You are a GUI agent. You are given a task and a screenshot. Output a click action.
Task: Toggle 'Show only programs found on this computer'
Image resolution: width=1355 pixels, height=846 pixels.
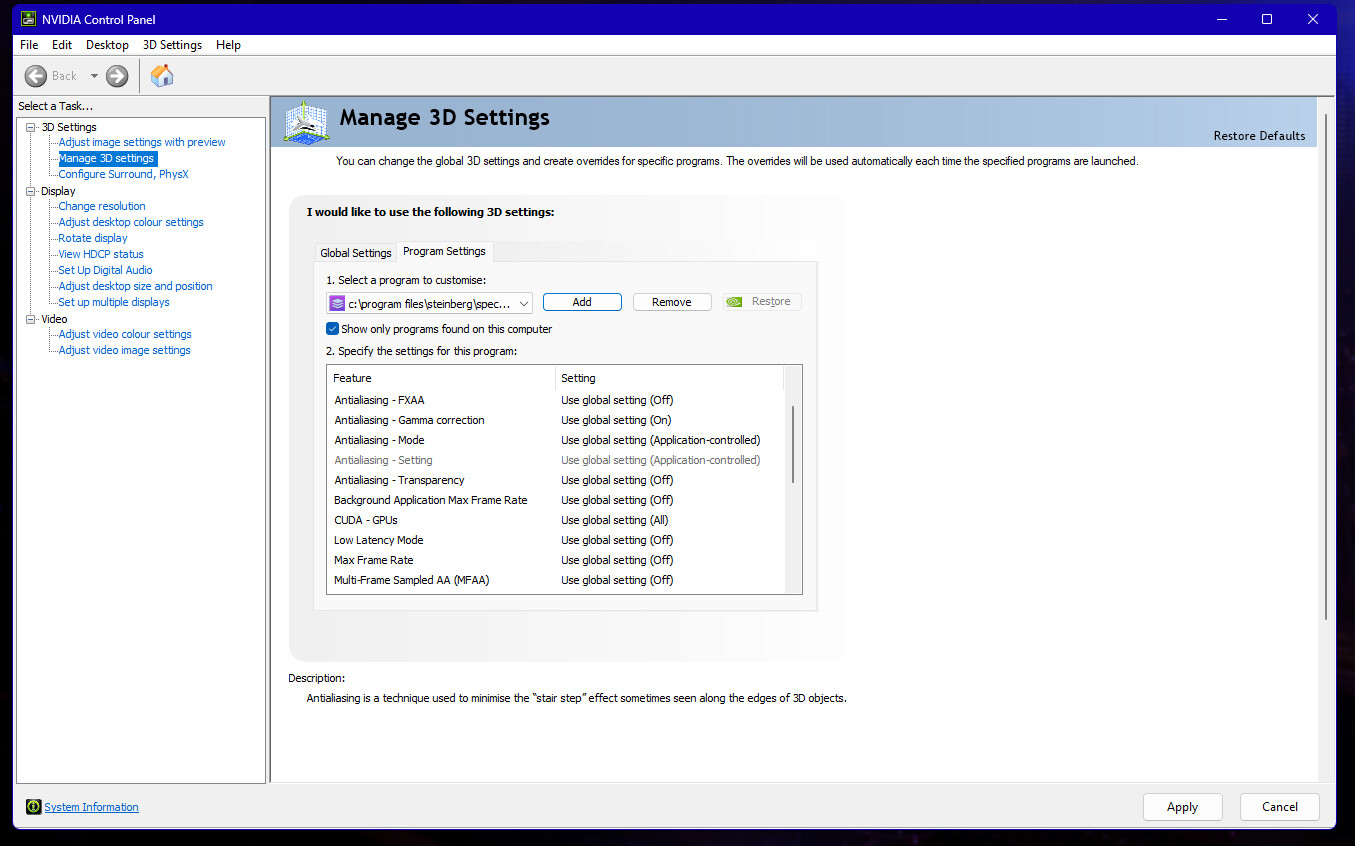tap(333, 329)
